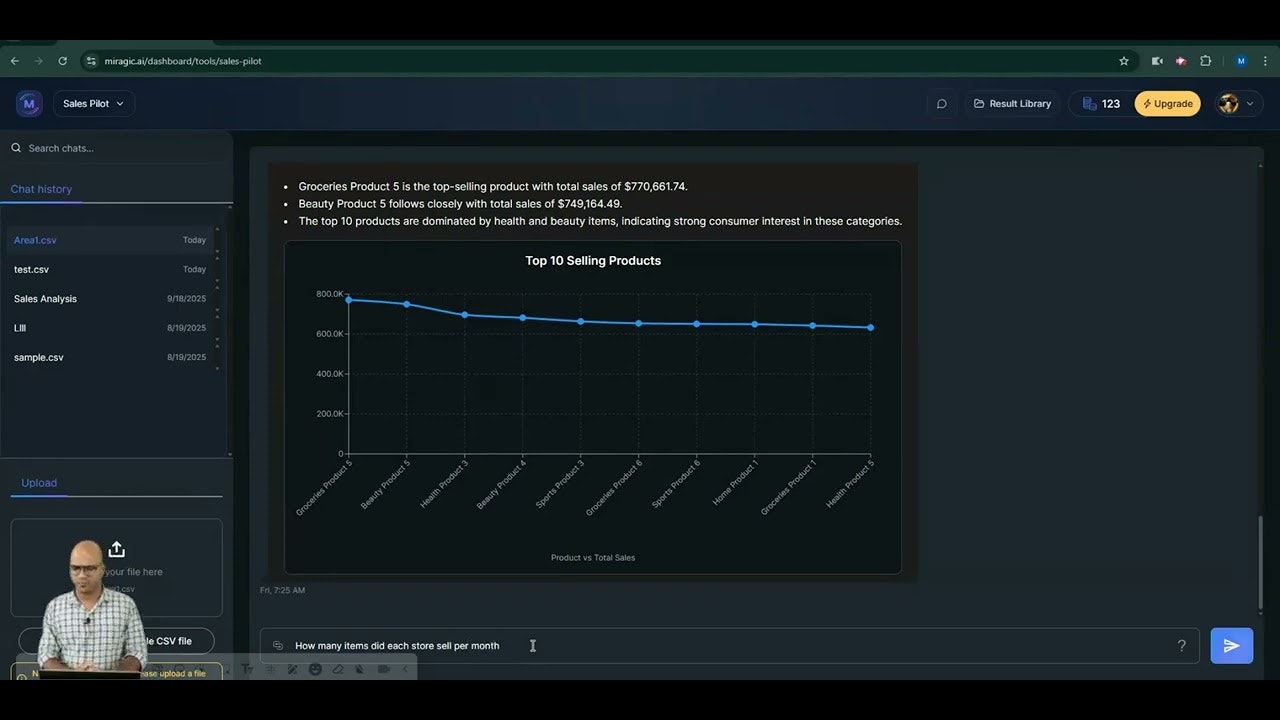Click the camera icon in annotation bar
This screenshot has height=720, width=1280.
(x=383, y=669)
